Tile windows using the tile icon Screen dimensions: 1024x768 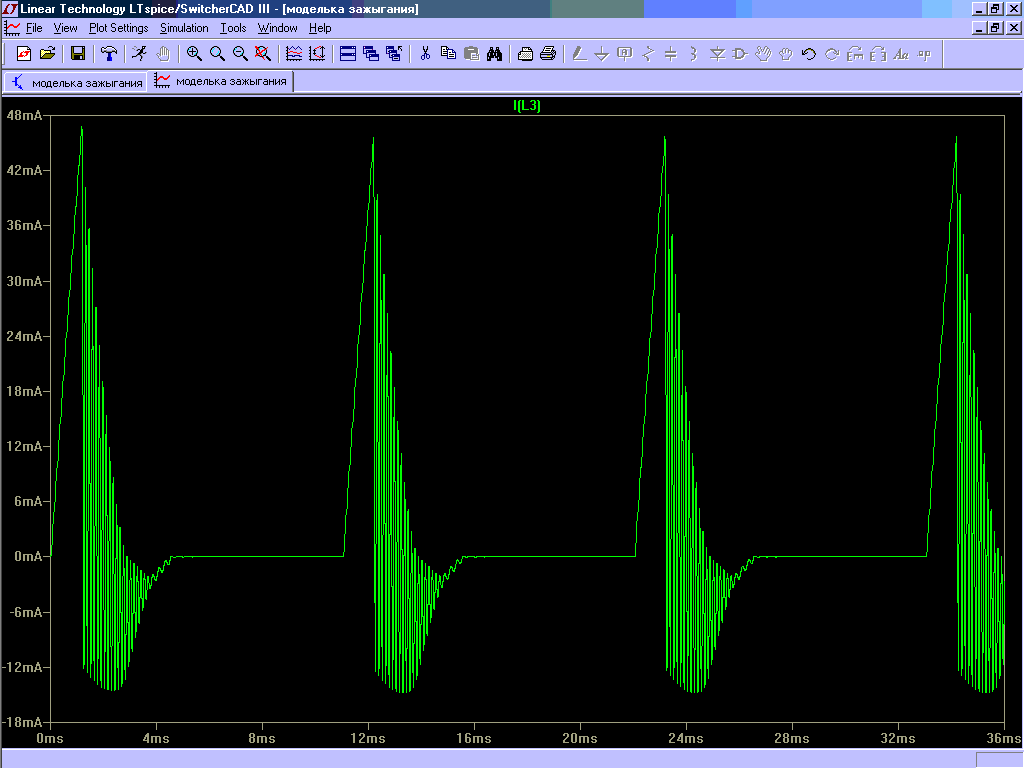(x=348, y=53)
